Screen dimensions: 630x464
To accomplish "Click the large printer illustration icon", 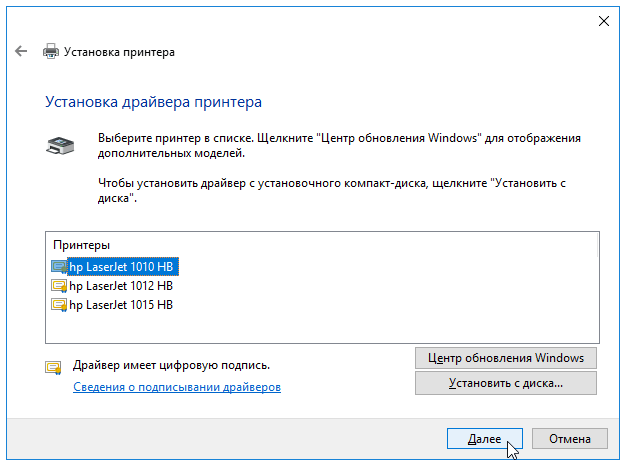I will (60, 146).
